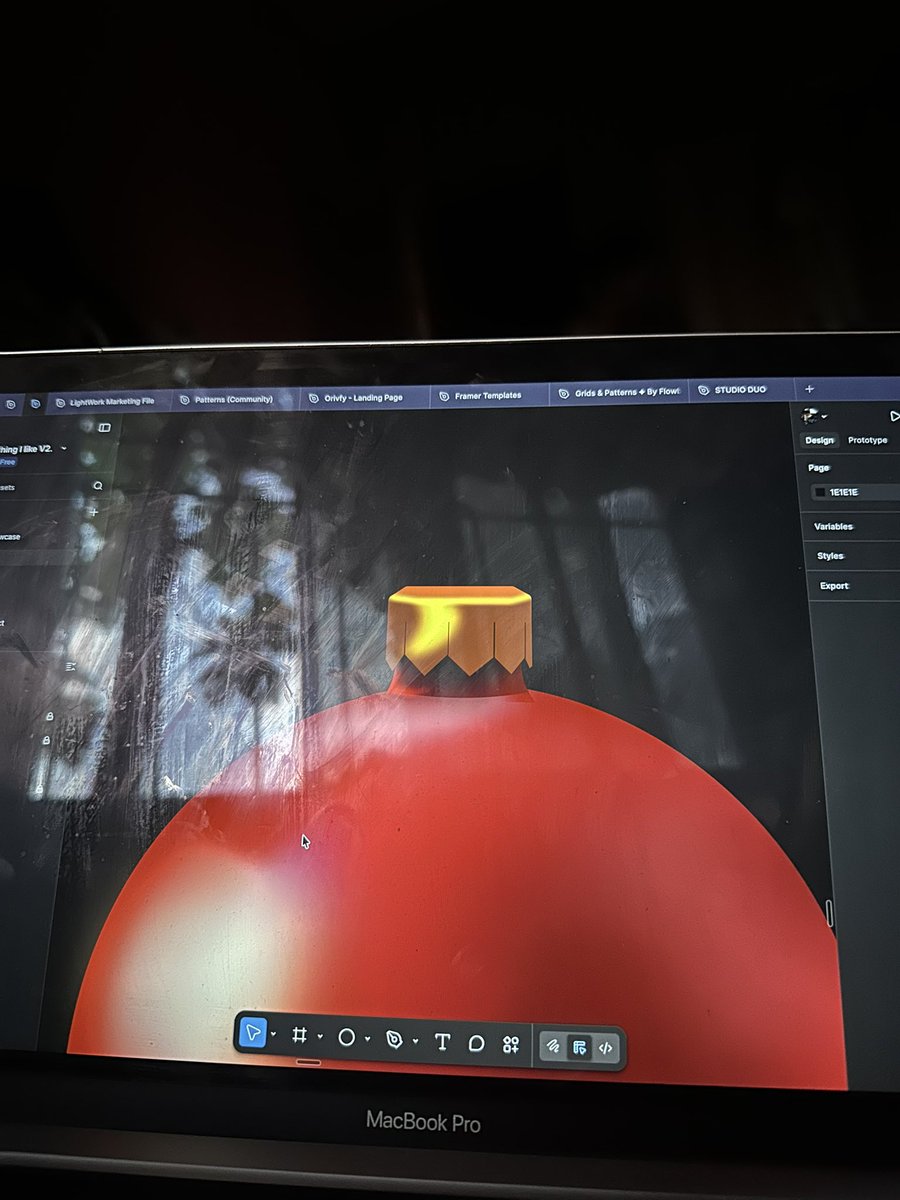Viewport: 900px width, 1200px height.
Task: Select the Ellipse shape tool
Action: [x=347, y=1038]
